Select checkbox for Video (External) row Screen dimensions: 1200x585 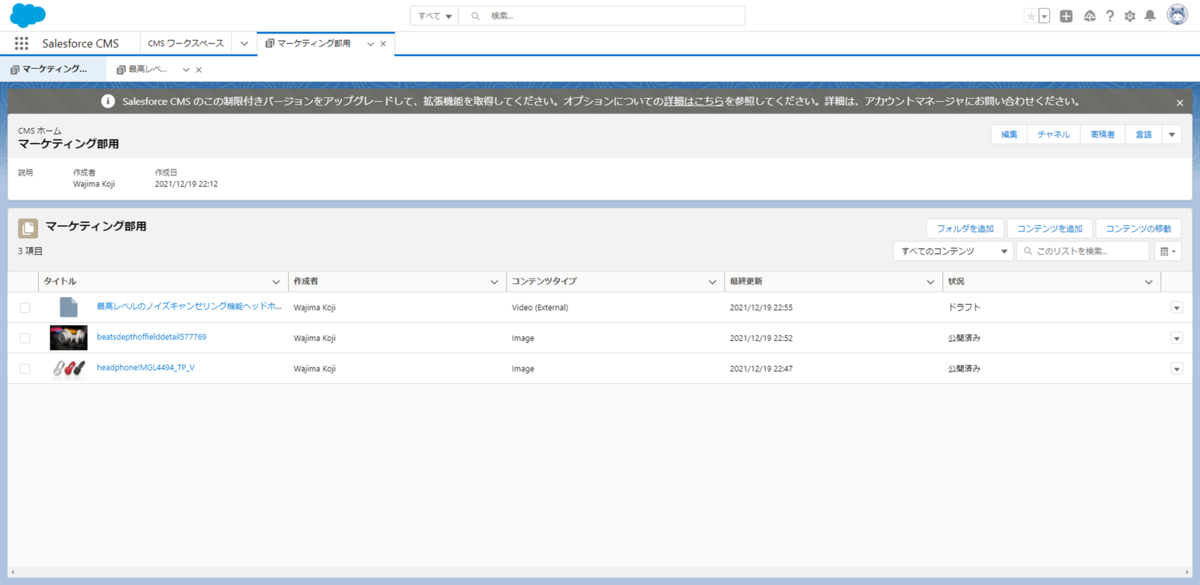click(x=25, y=308)
